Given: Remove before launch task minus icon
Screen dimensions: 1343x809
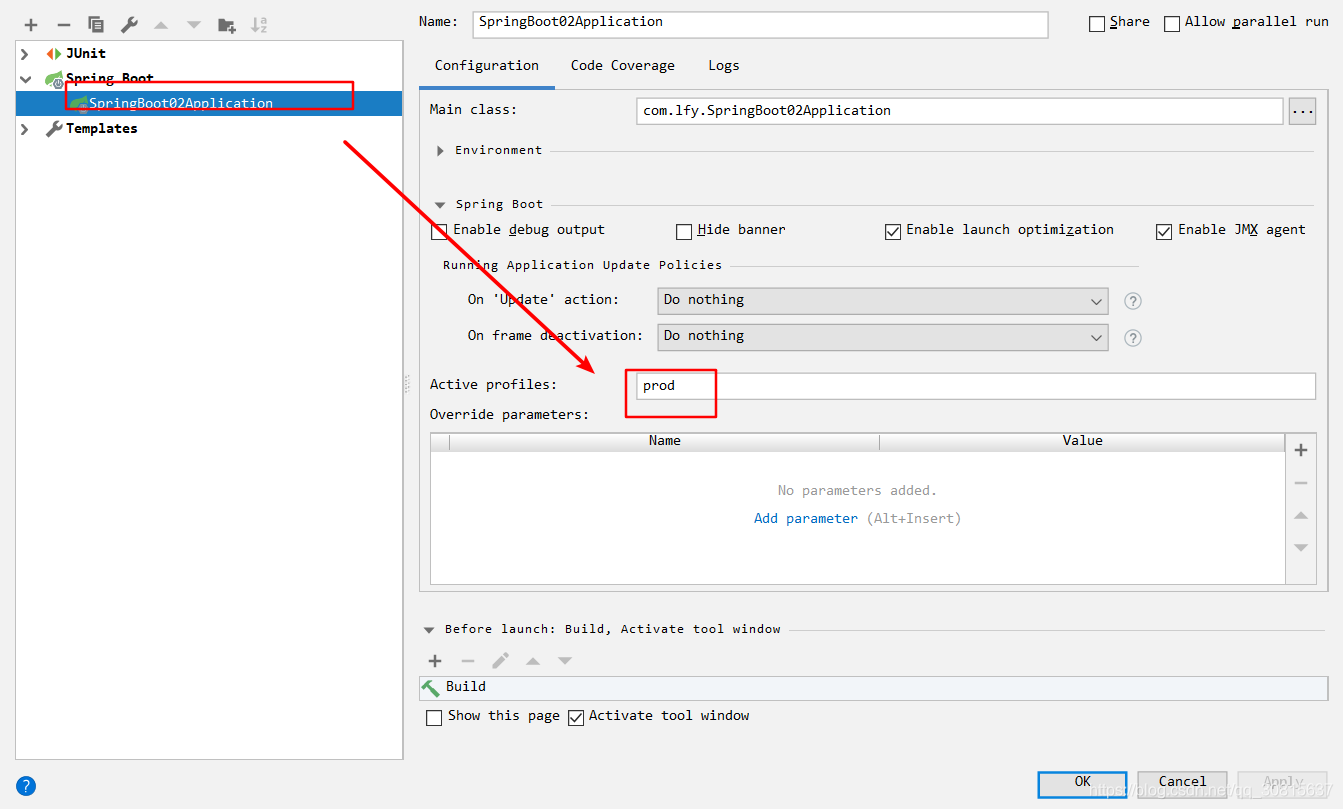Looking at the screenshot, I should click(468, 660).
